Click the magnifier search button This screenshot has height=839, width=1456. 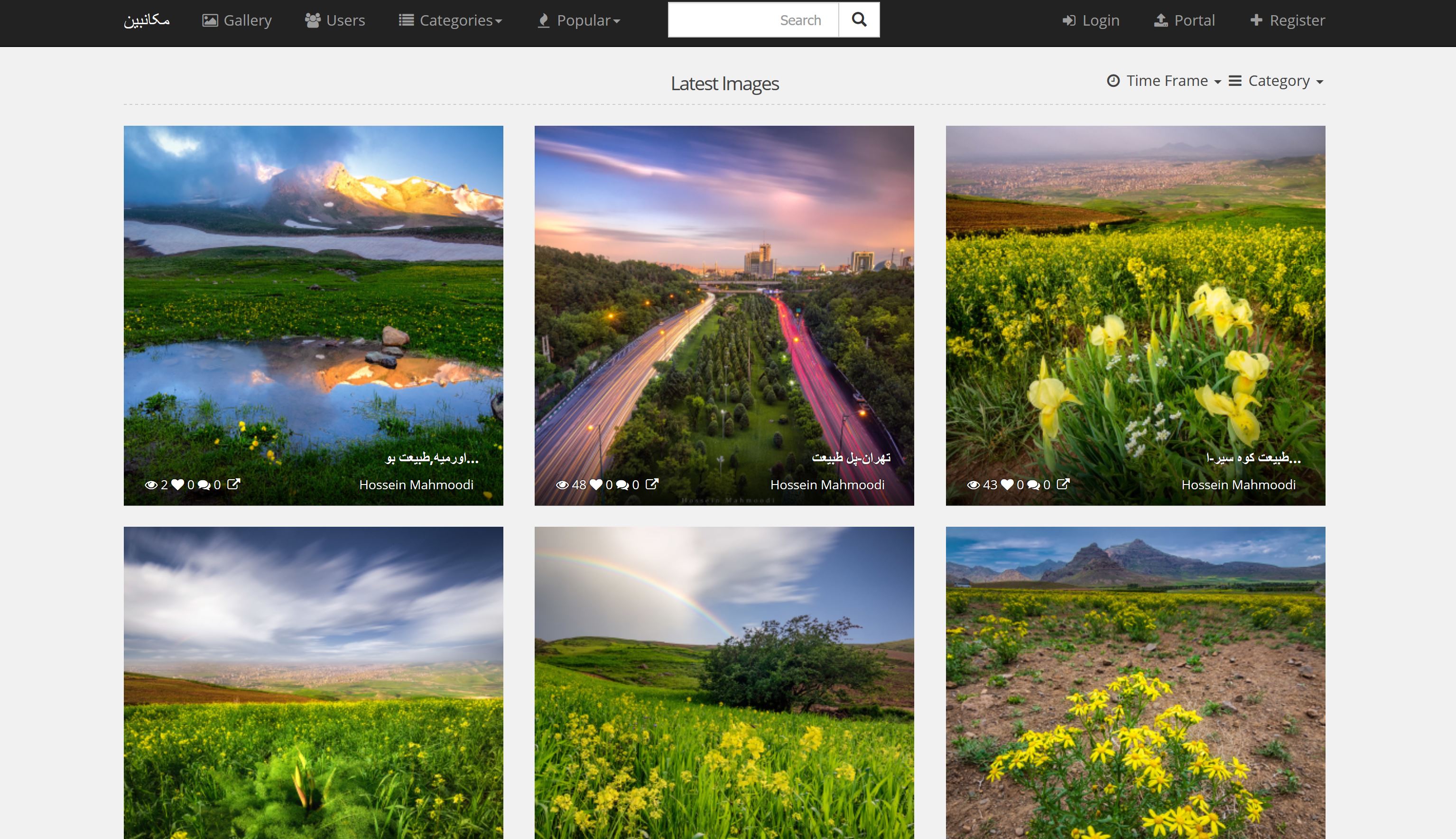(x=859, y=20)
